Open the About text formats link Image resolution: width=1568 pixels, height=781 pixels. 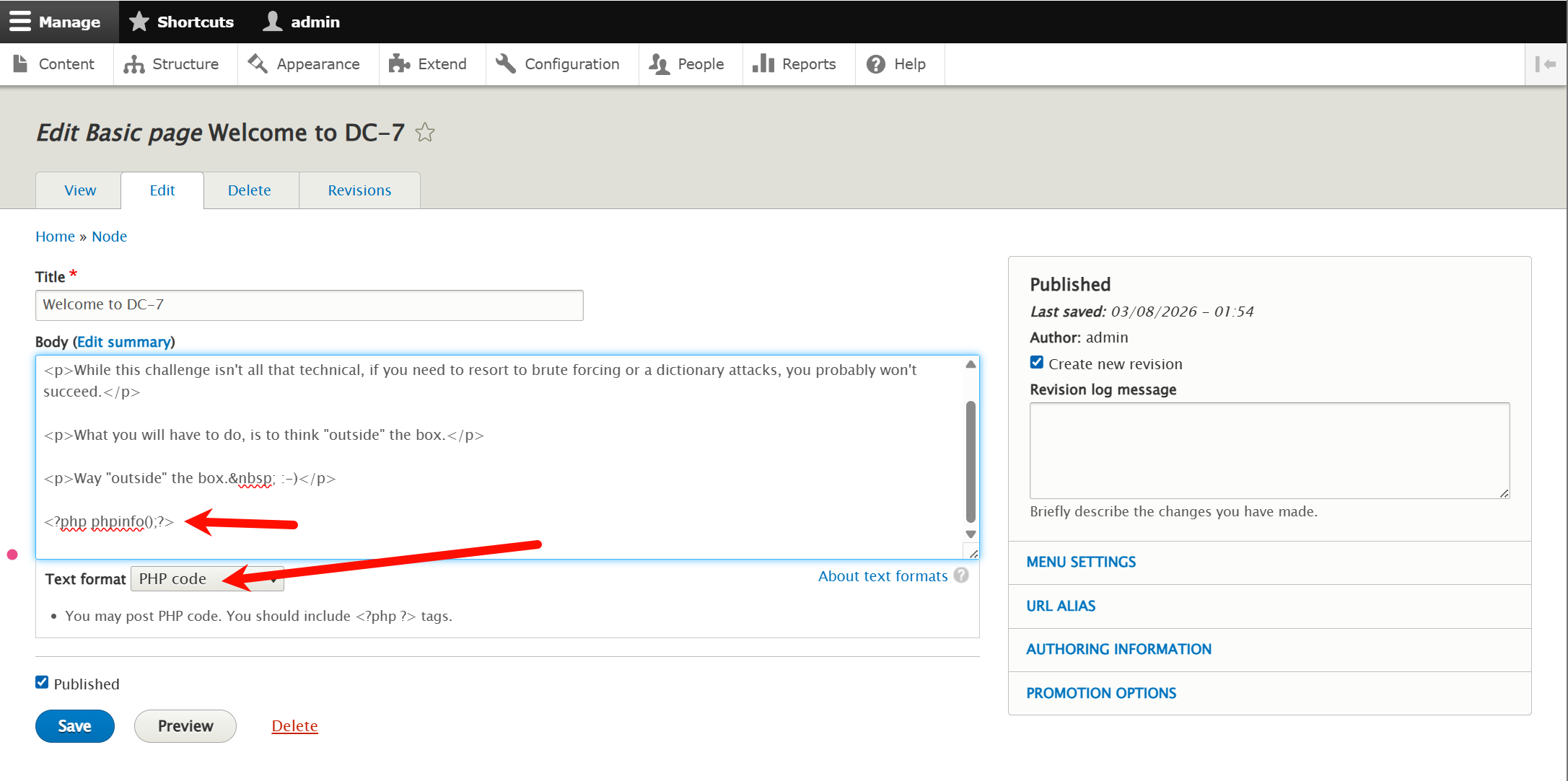coord(882,576)
